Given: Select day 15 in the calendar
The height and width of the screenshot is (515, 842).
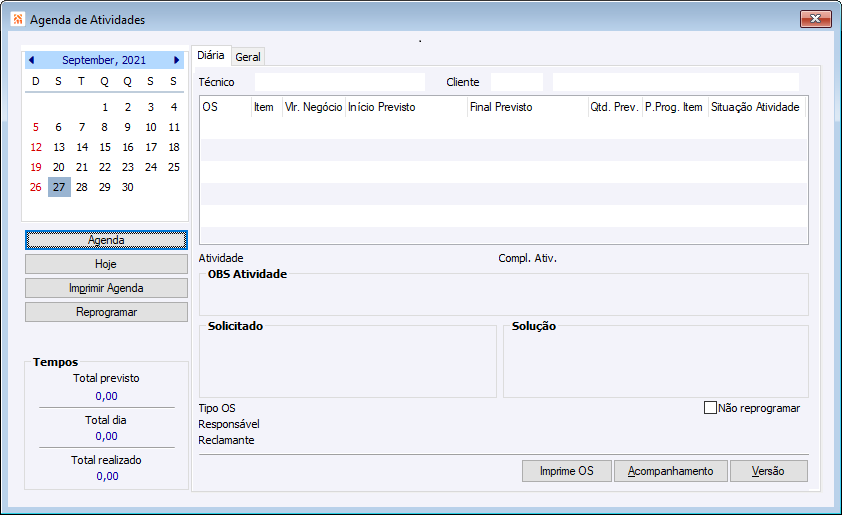Looking at the screenshot, I should [x=105, y=147].
